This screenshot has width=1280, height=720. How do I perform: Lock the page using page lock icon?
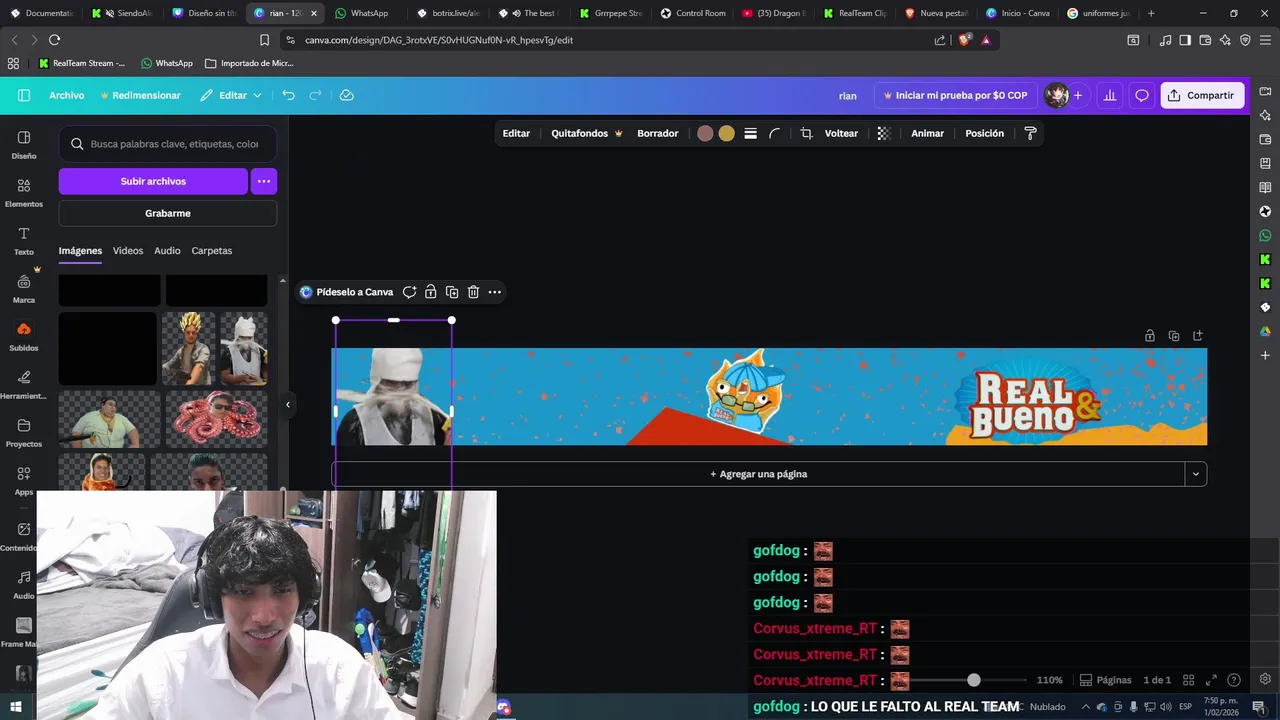click(x=1150, y=336)
